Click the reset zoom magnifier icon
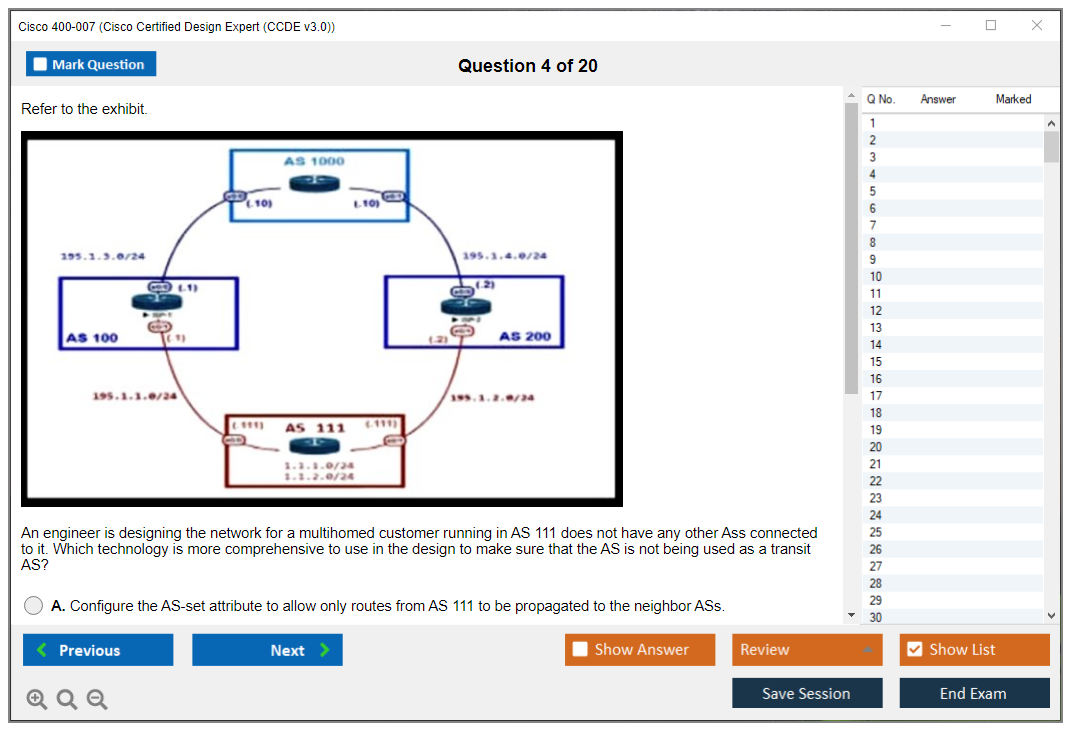1075x735 pixels. click(67, 700)
